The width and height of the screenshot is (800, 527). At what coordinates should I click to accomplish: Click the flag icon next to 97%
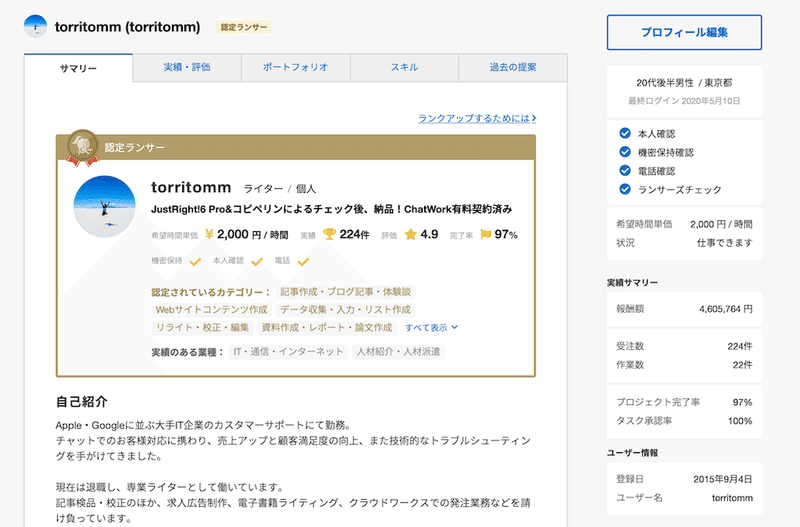486,234
